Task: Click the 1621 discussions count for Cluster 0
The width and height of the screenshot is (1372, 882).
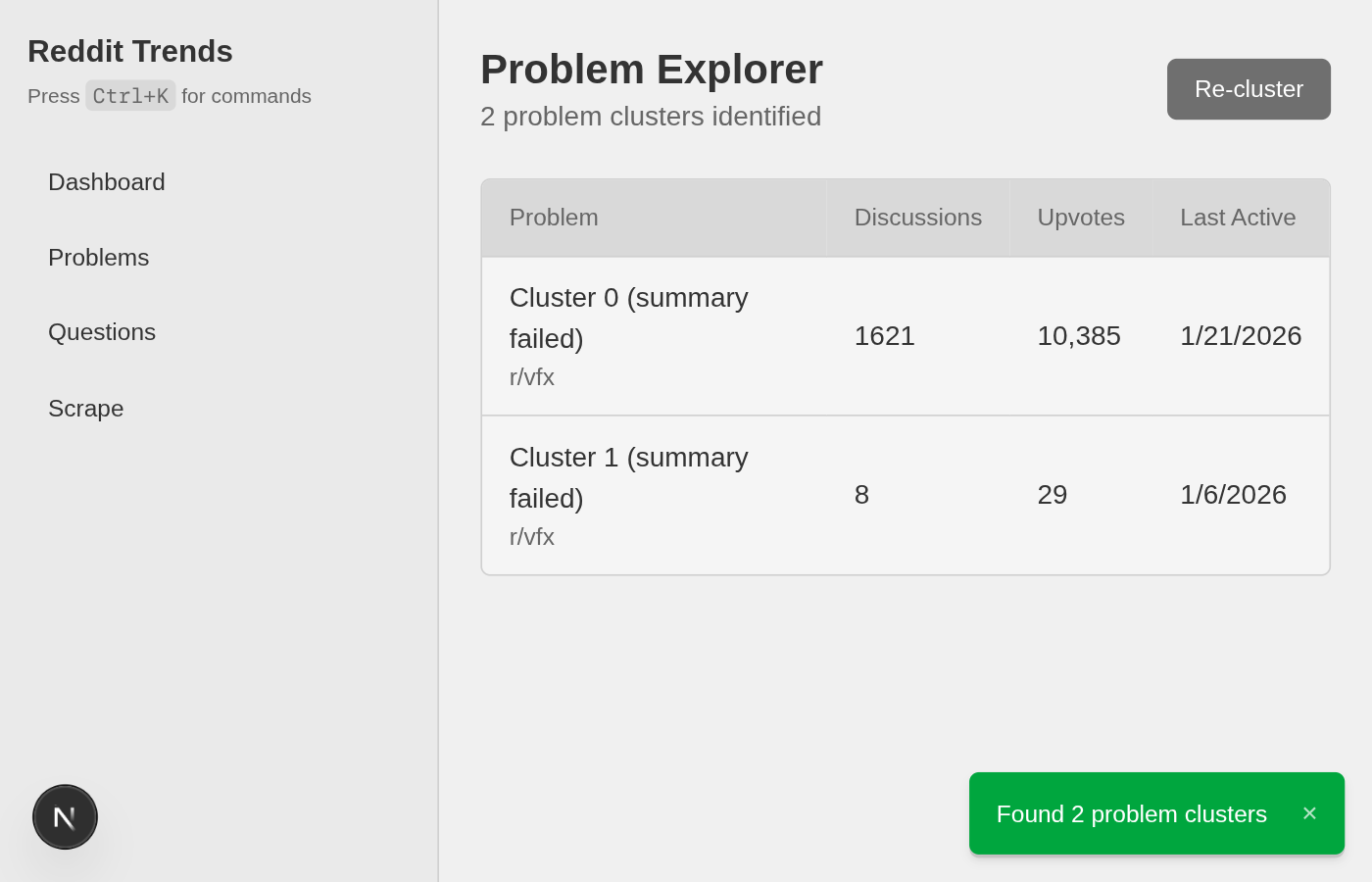Action: pyautogui.click(x=884, y=336)
